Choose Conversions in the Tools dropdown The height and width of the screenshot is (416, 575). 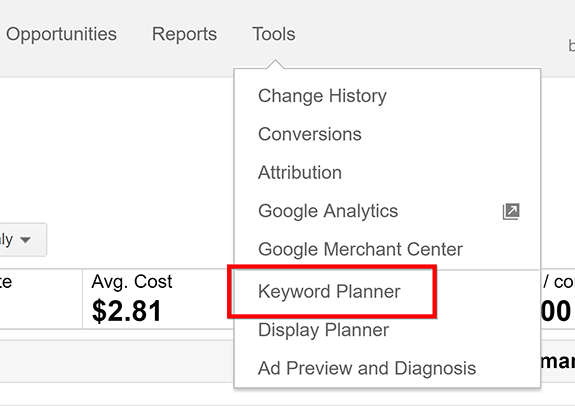point(310,134)
